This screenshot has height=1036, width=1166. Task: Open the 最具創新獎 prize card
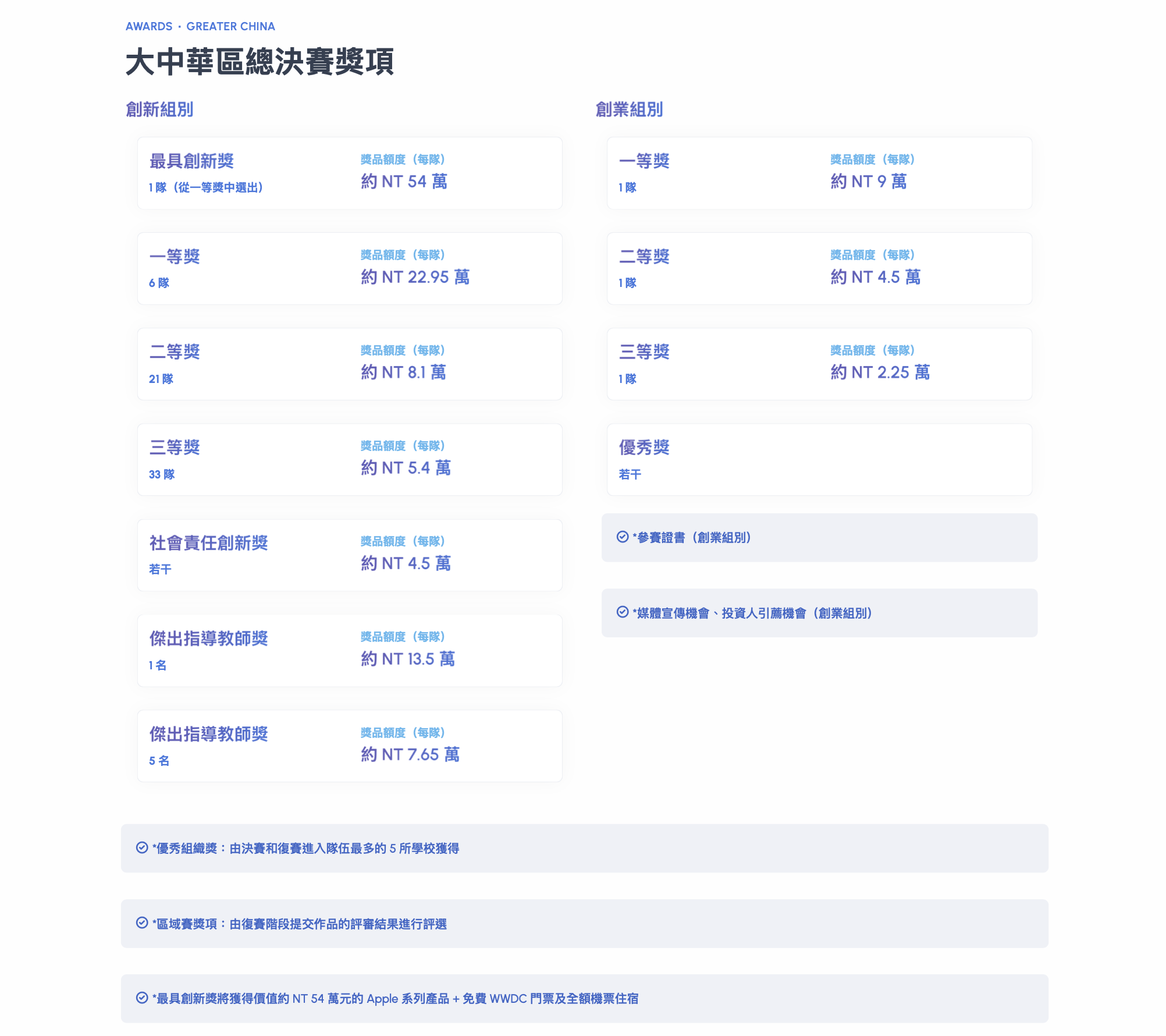350,173
